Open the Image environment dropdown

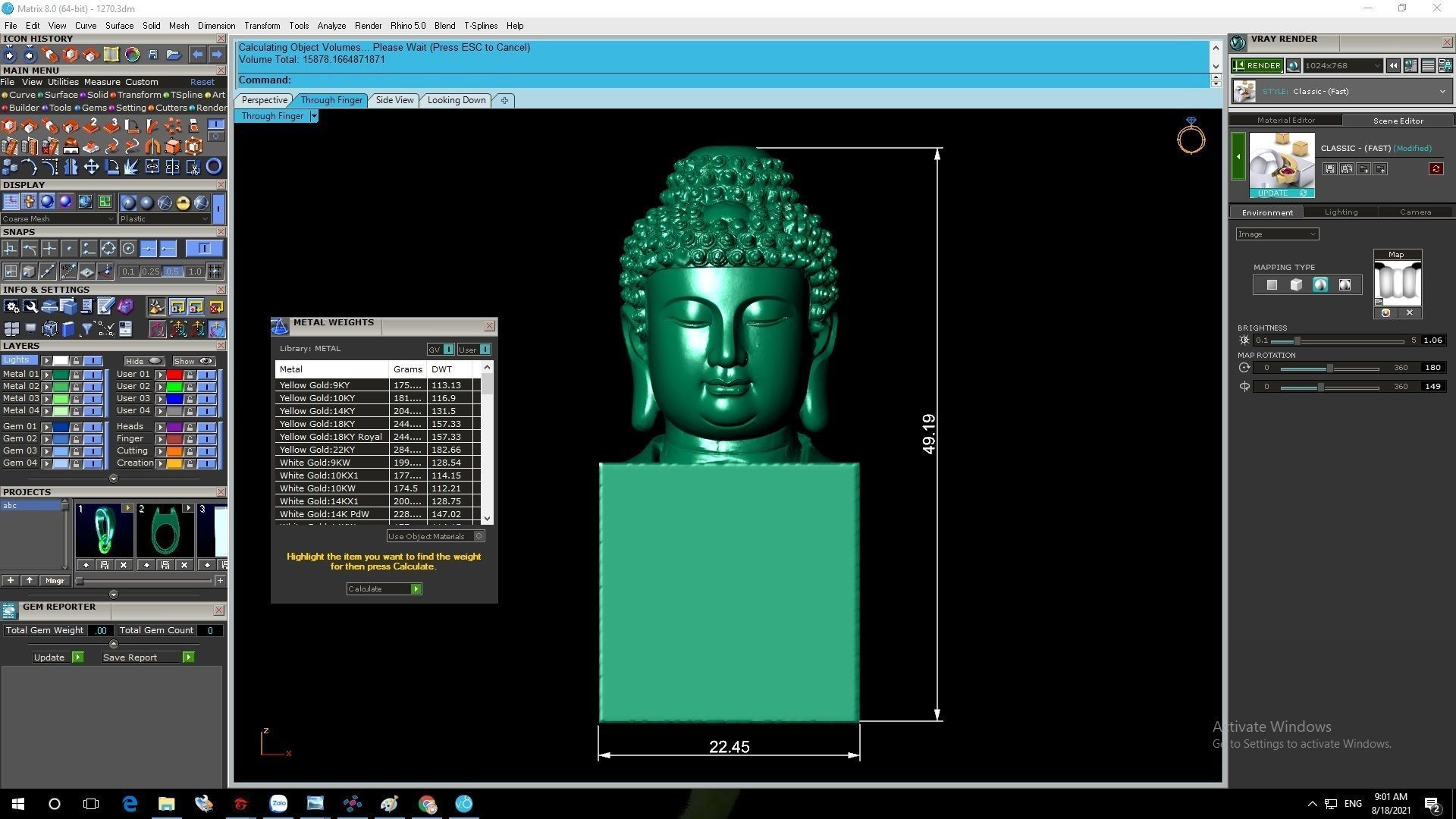point(1277,234)
